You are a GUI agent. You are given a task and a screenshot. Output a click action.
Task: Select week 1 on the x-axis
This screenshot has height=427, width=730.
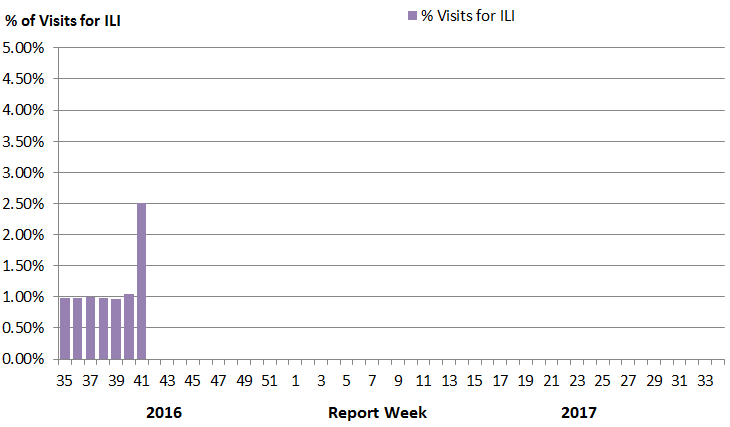296,380
